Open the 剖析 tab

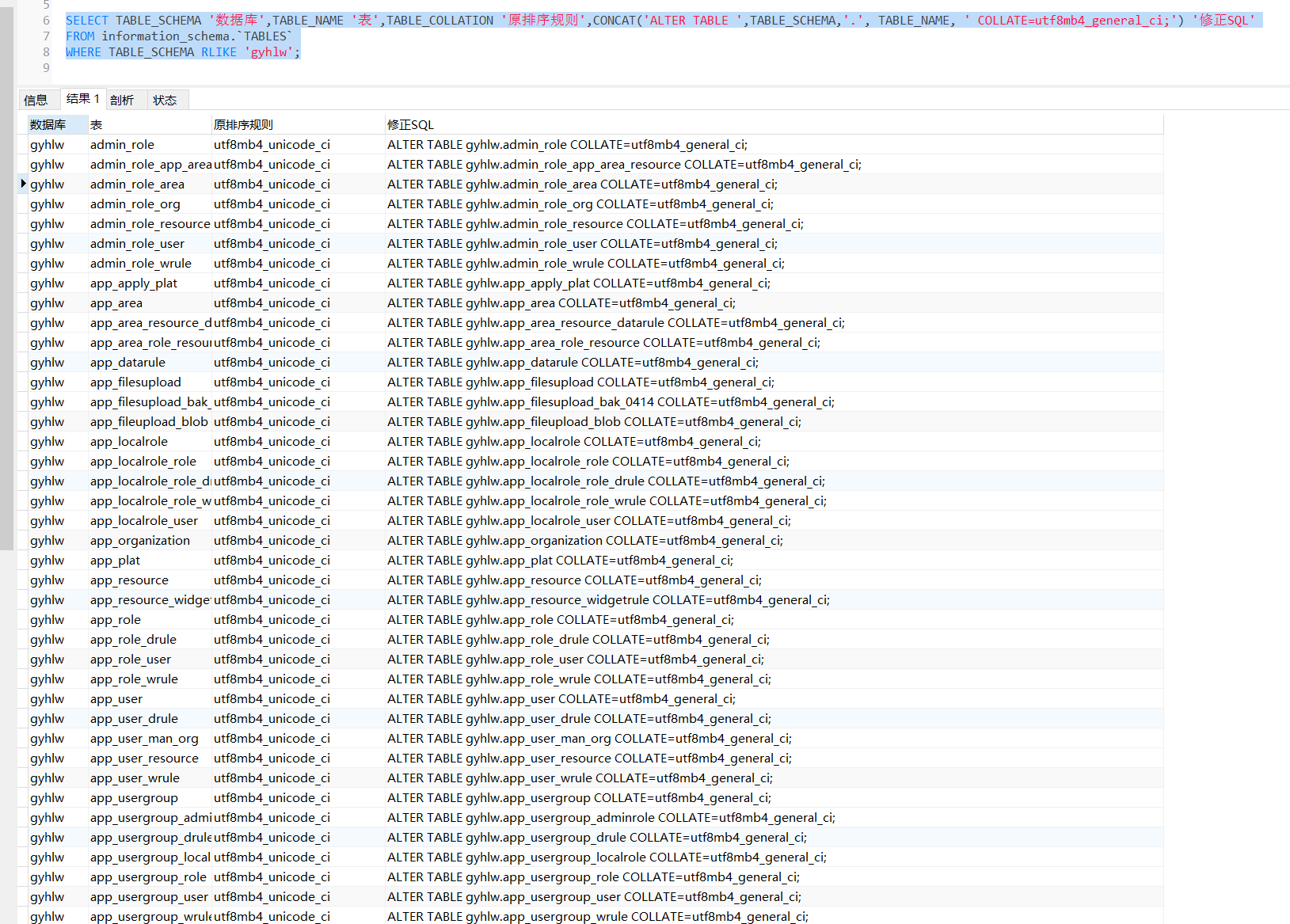122,100
